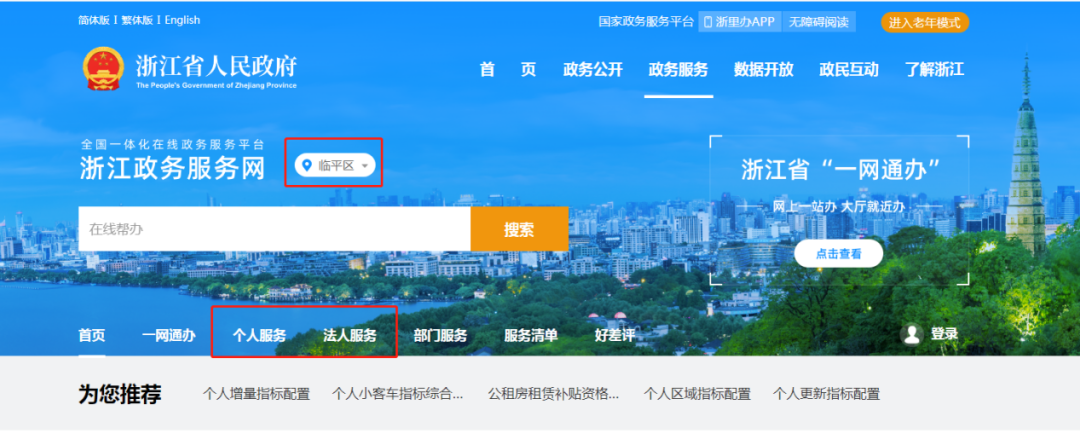Open 数据开放 navigation item
The image size is (1080, 433).
click(763, 70)
